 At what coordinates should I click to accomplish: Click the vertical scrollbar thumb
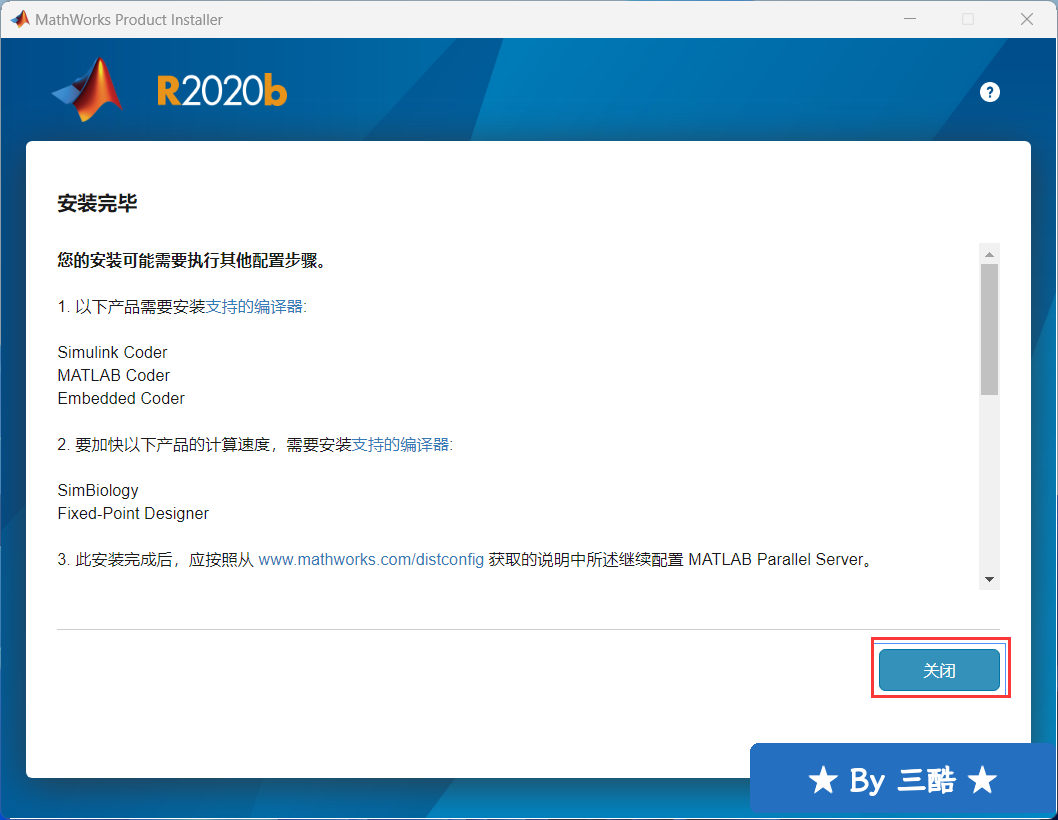click(x=989, y=329)
